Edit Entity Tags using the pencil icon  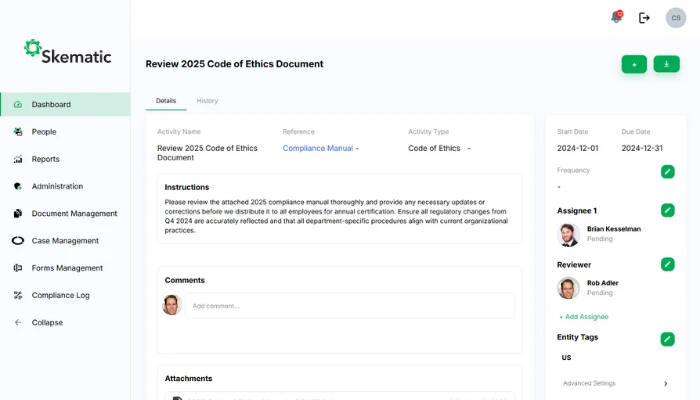click(x=667, y=339)
